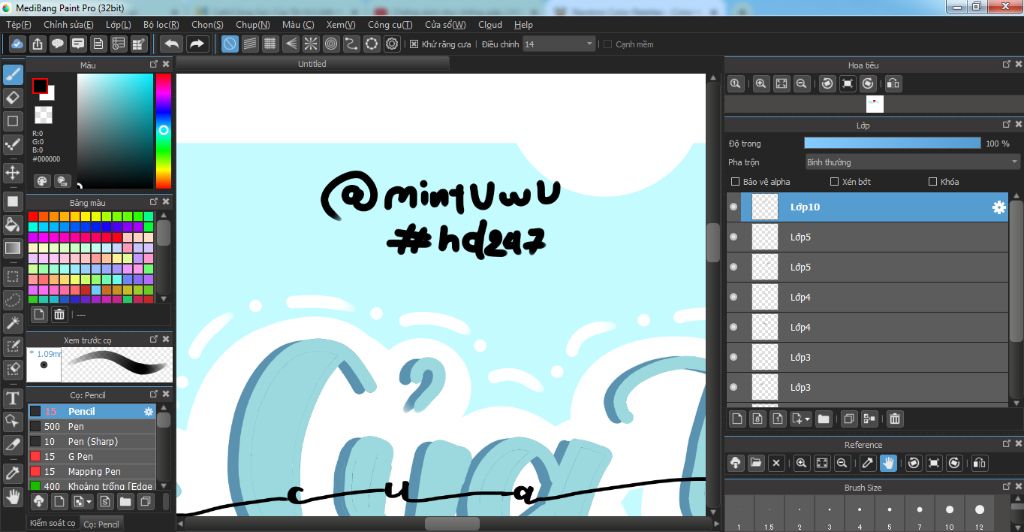The width and height of the screenshot is (1024, 532).
Task: Open the Tệp(F) menu
Action: tap(18, 24)
